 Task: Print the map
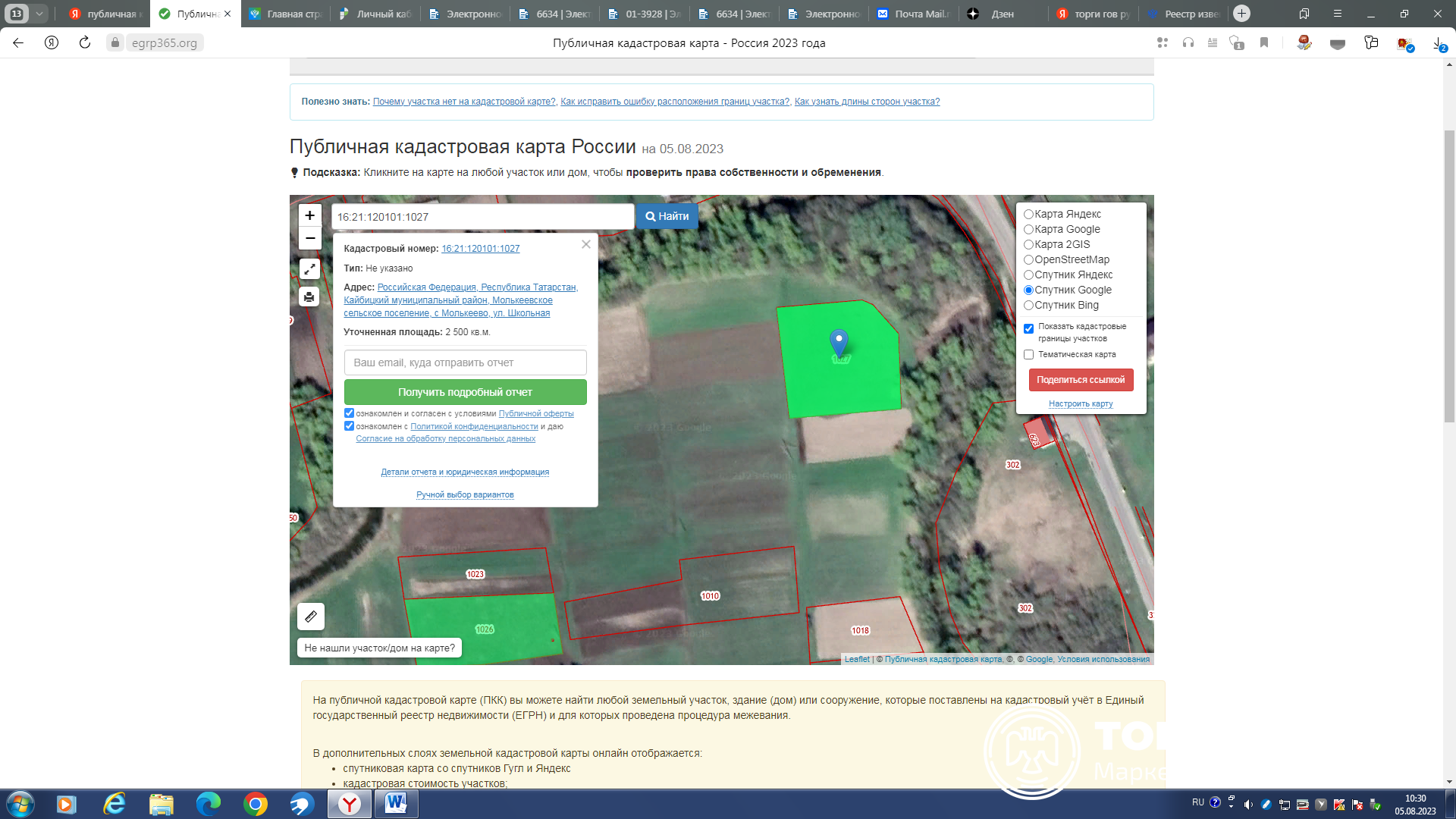click(x=309, y=297)
